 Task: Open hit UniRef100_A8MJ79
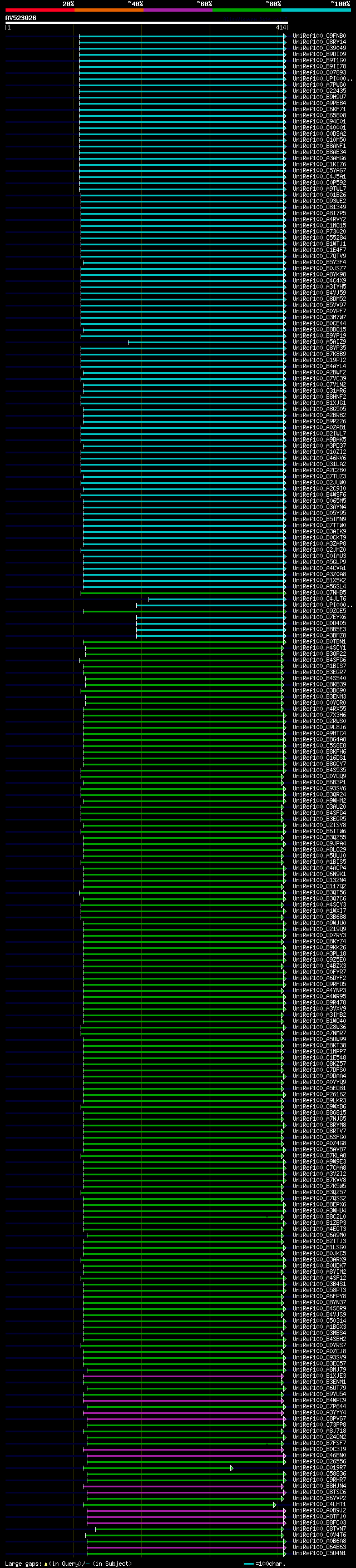click(319, 1369)
